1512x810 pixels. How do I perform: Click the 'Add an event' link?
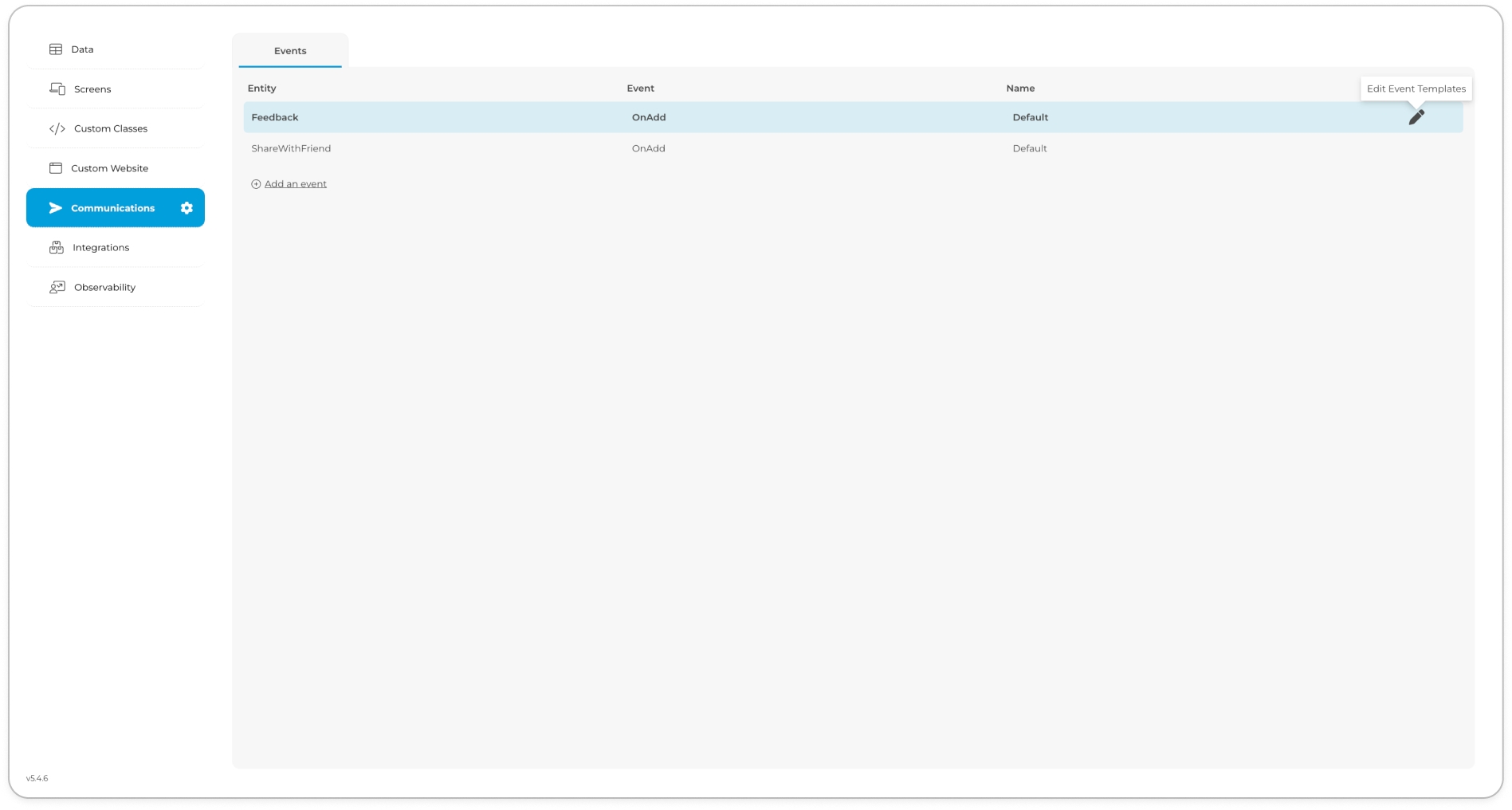pos(296,184)
